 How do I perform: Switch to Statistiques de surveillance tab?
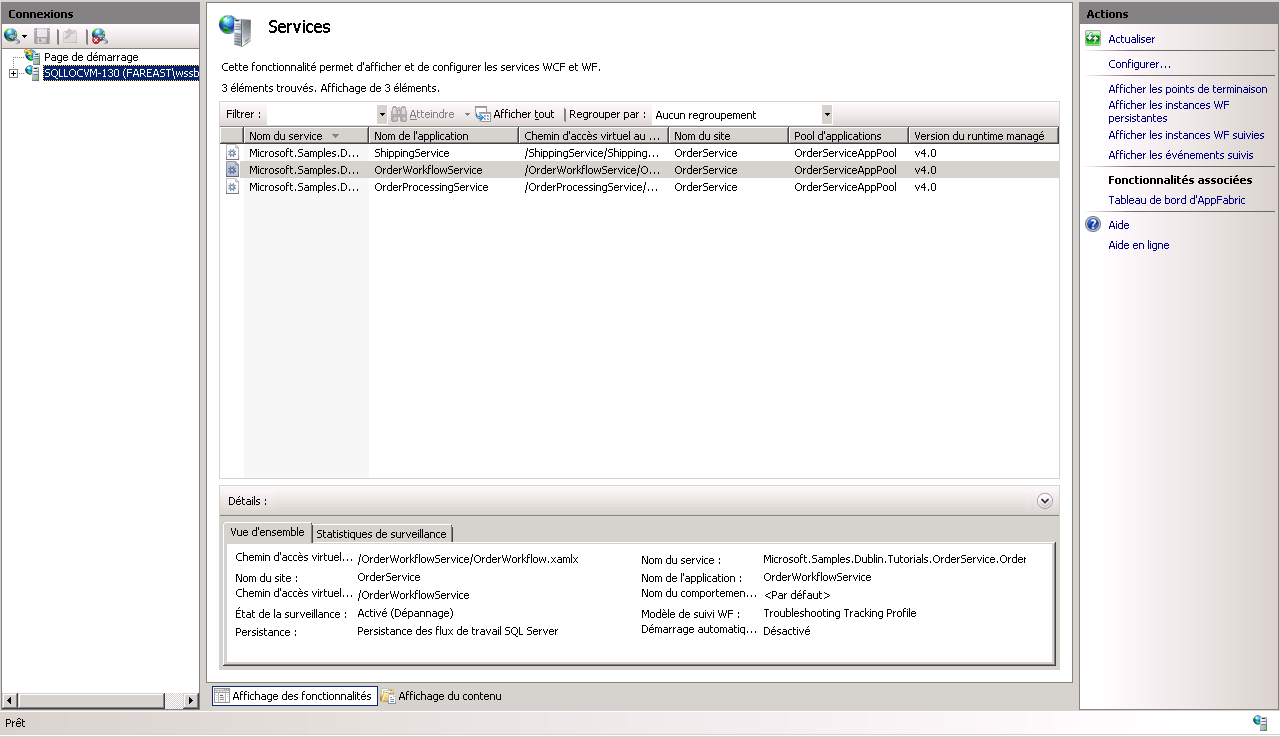[382, 534]
